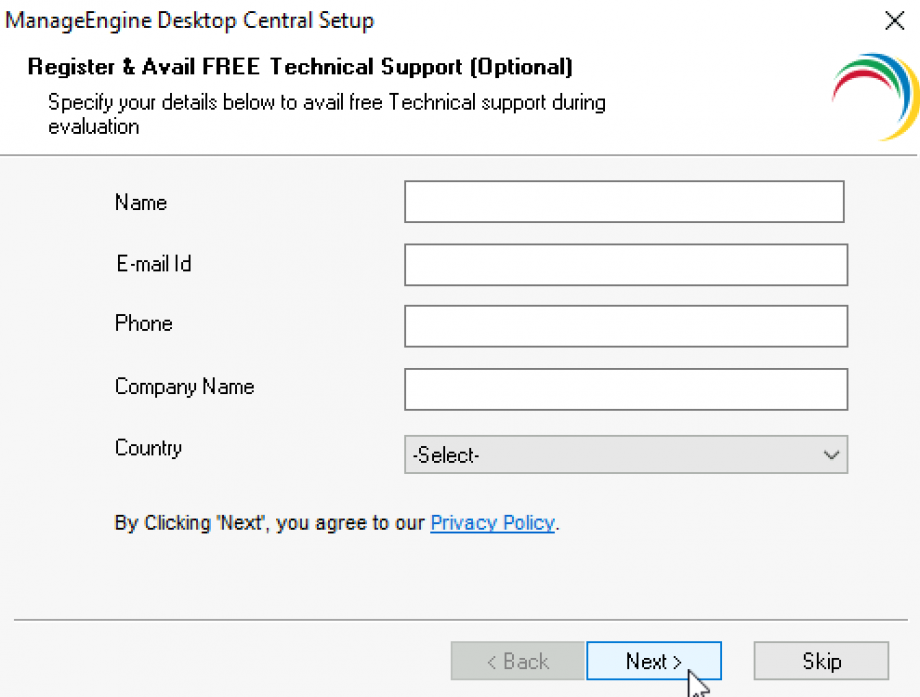Click the Name field label
This screenshot has width=920, height=697.
tap(140, 202)
